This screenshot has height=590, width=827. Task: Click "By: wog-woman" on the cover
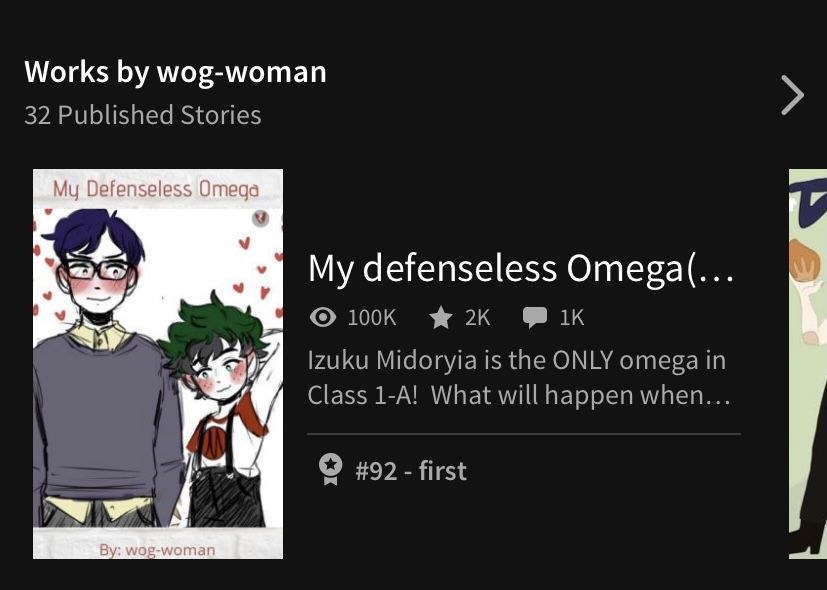[157, 549]
